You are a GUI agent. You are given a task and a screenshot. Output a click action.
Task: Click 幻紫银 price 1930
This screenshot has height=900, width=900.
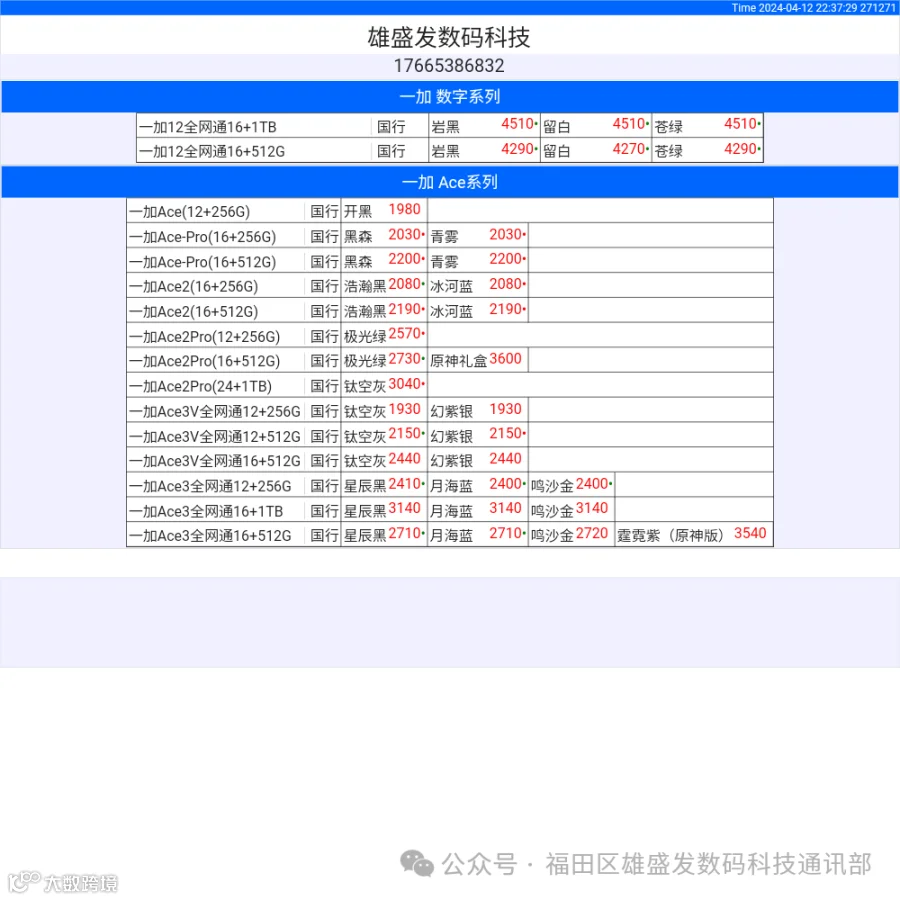pos(506,409)
